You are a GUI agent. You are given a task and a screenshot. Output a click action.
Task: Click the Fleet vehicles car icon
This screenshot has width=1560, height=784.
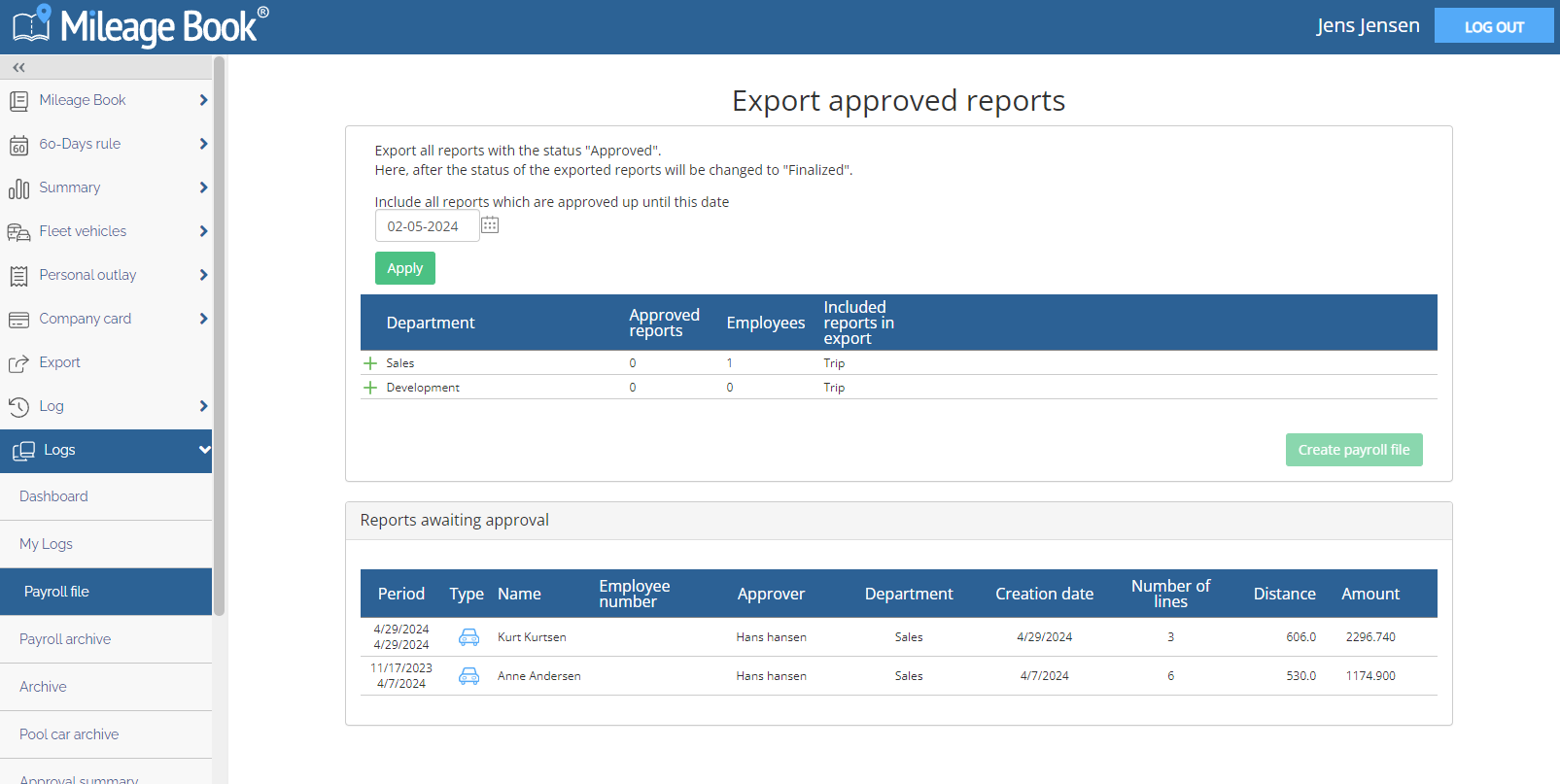[18, 232]
